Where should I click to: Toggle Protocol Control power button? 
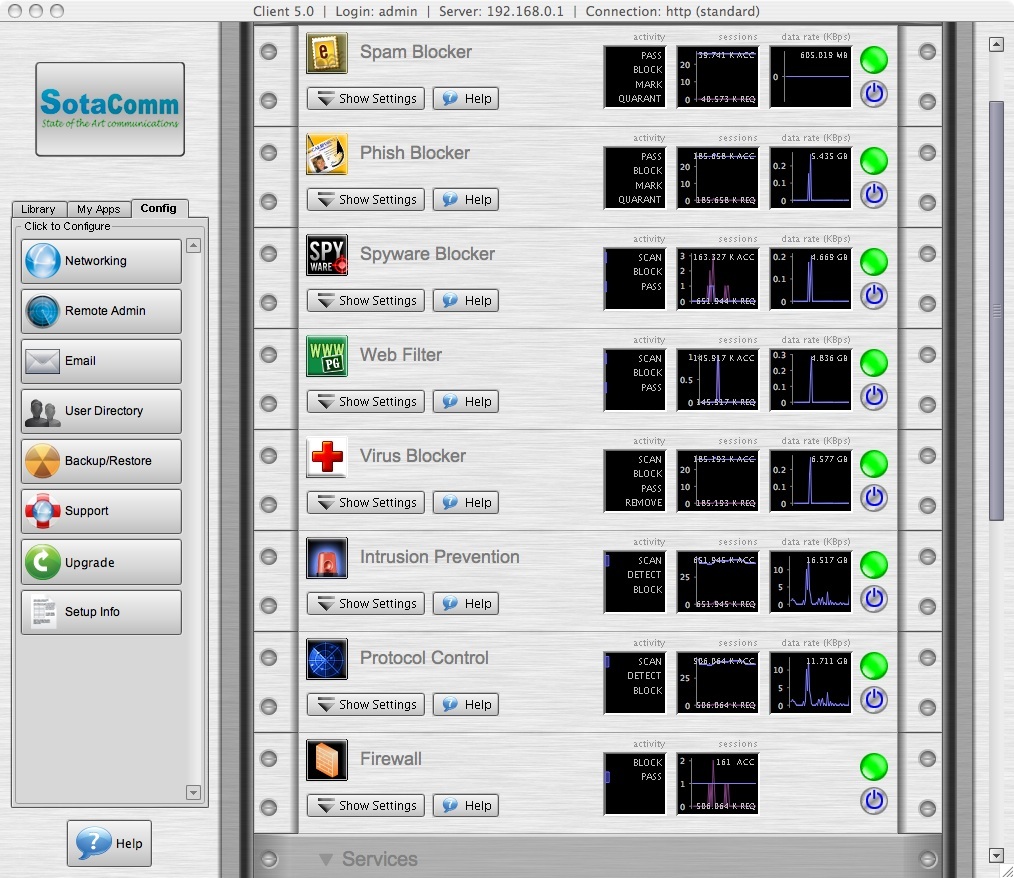874,699
